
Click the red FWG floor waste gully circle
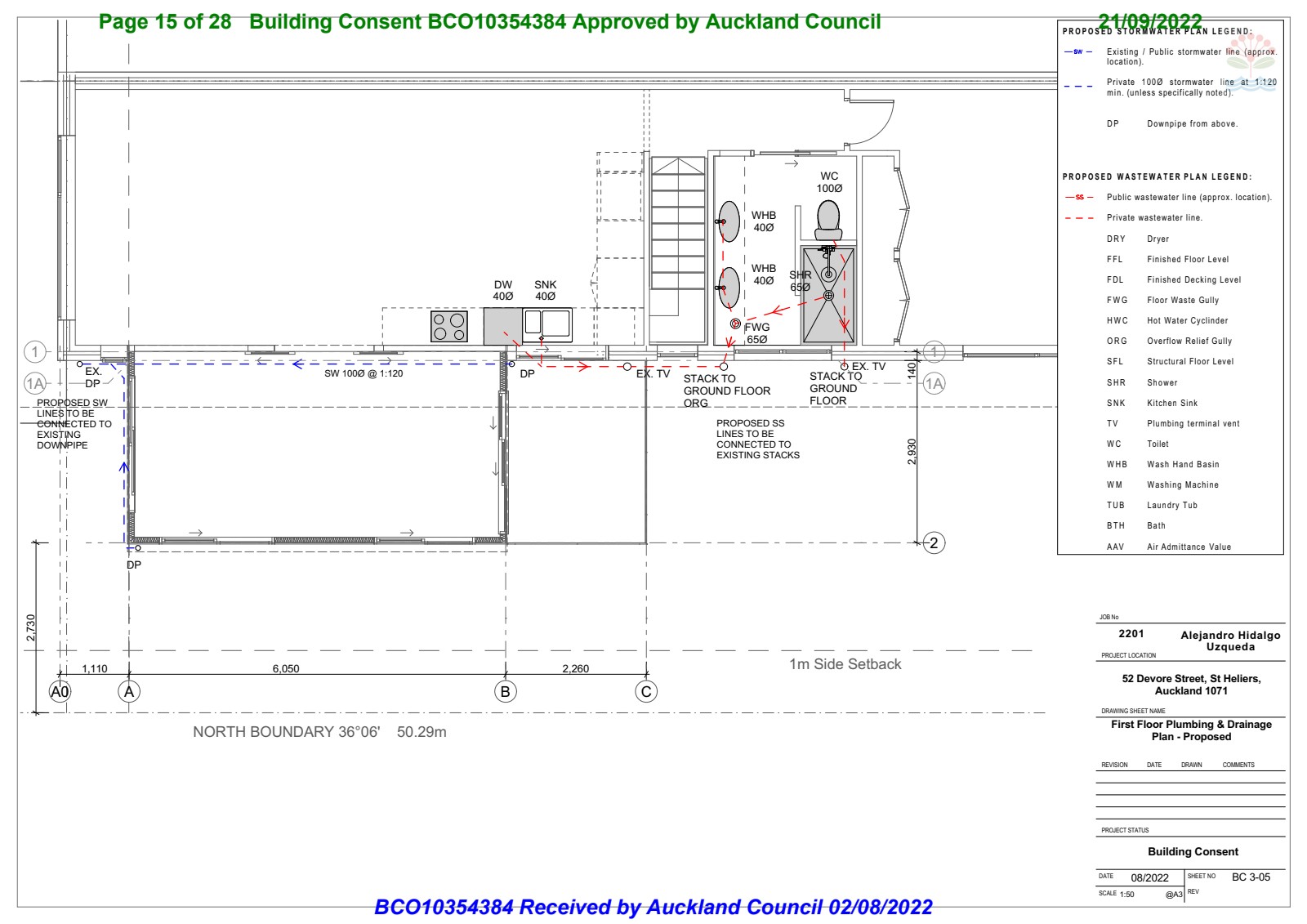coord(735,324)
